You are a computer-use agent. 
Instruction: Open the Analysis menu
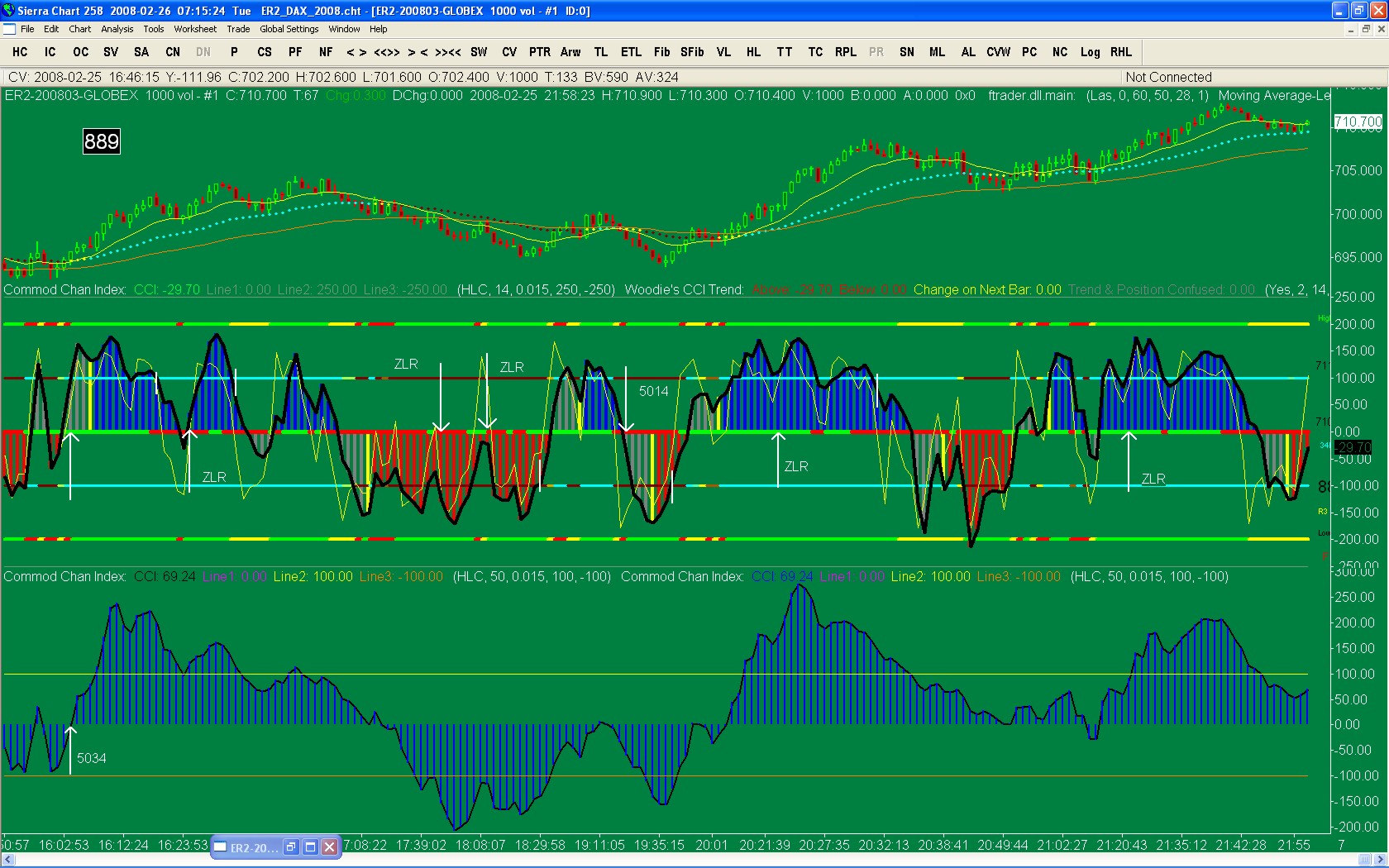point(117,29)
